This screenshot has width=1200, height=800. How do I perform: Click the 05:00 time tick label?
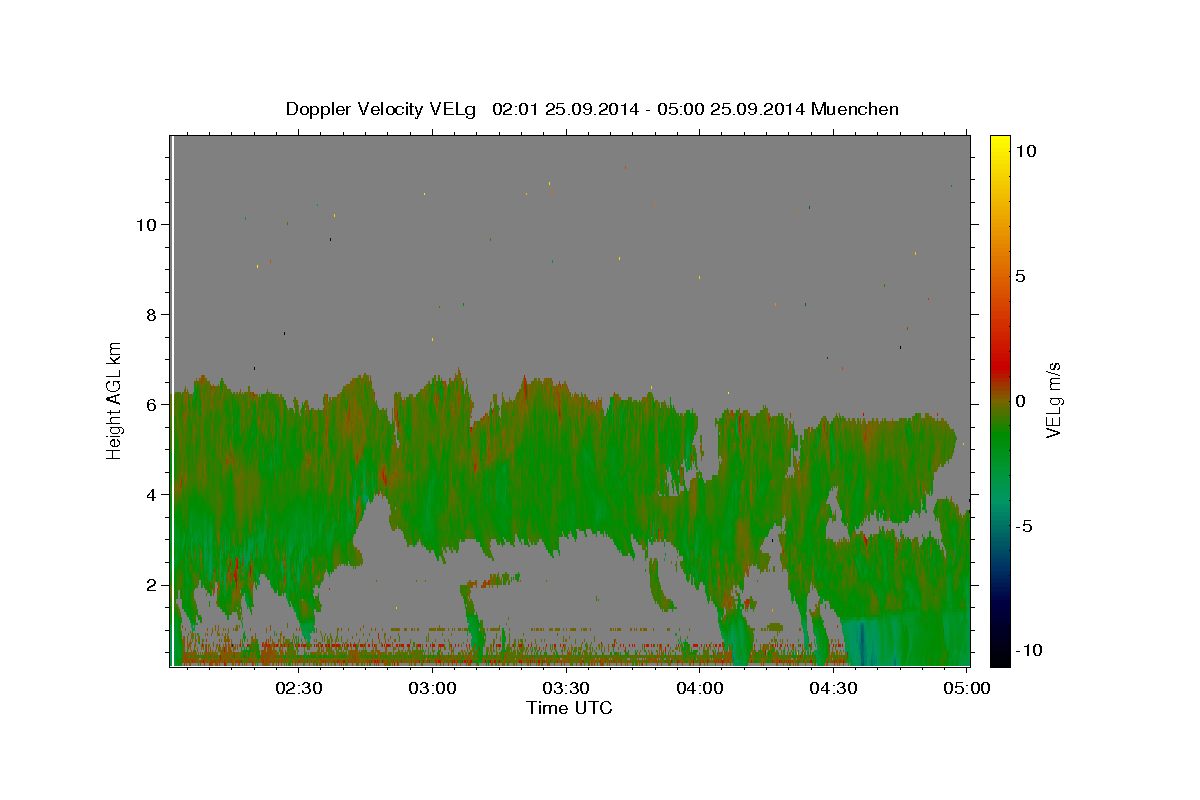pyautogui.click(x=967, y=688)
